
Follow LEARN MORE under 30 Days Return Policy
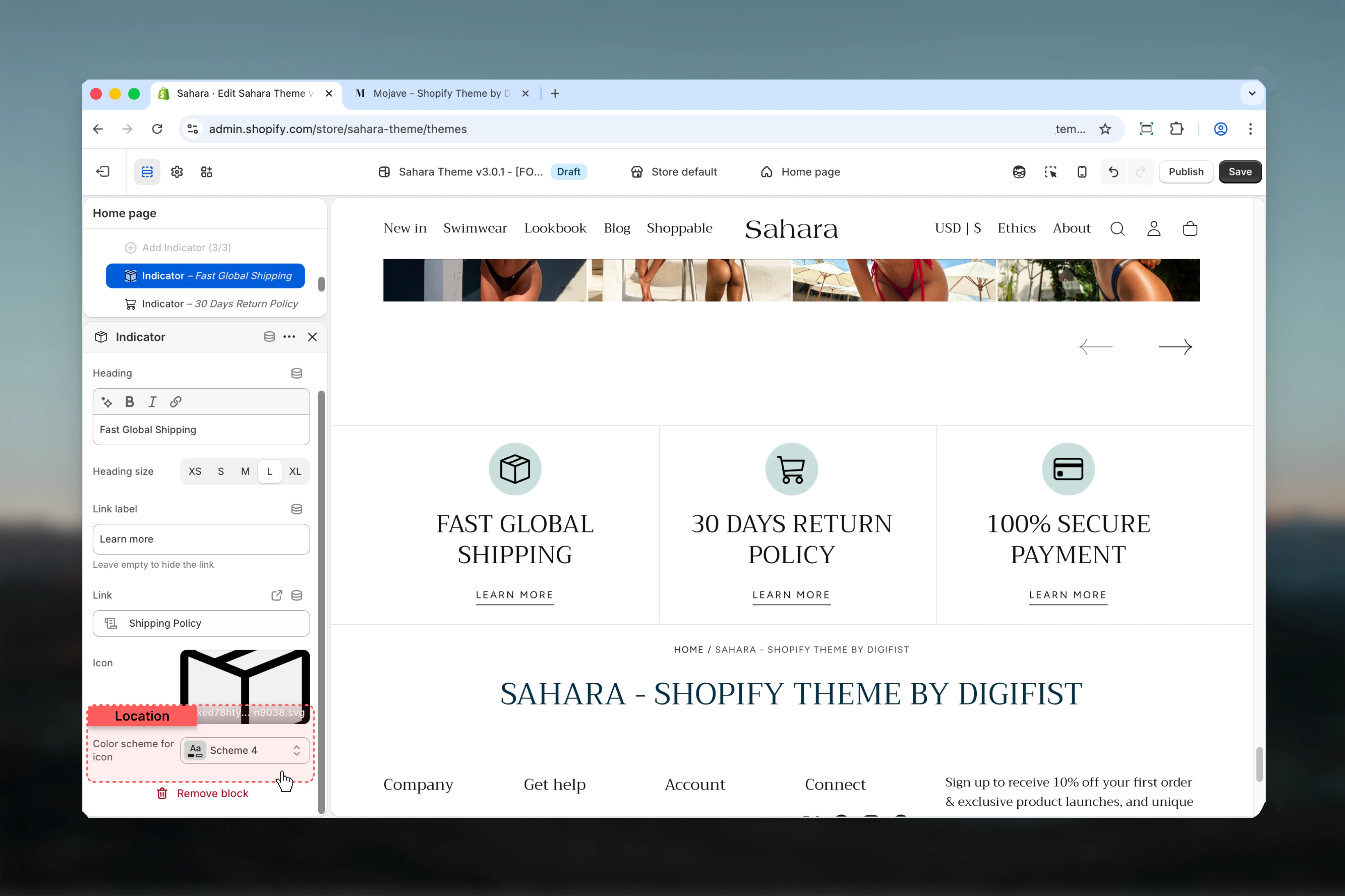pos(791,596)
